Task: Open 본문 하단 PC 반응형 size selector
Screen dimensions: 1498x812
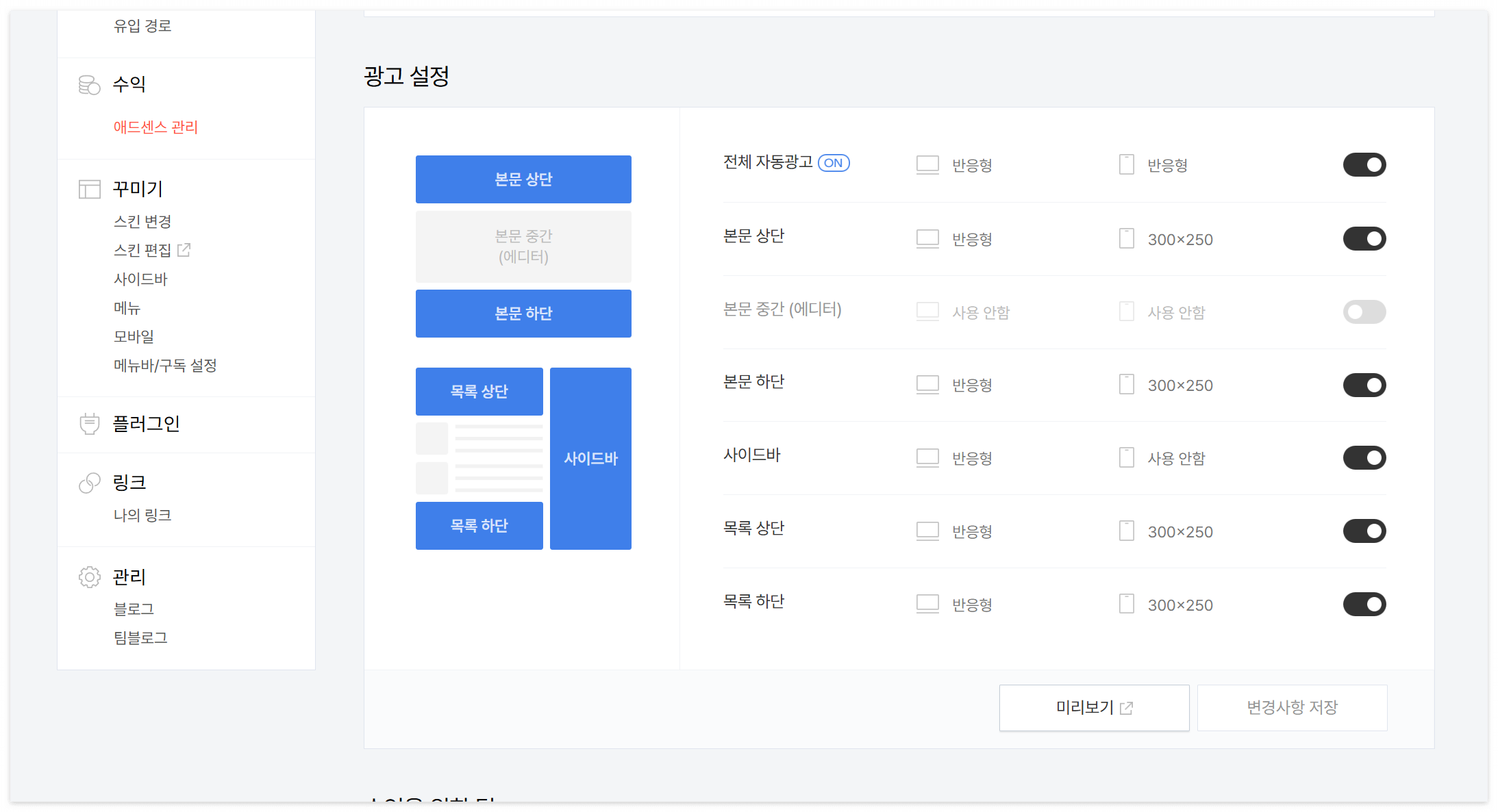Action: coord(971,385)
